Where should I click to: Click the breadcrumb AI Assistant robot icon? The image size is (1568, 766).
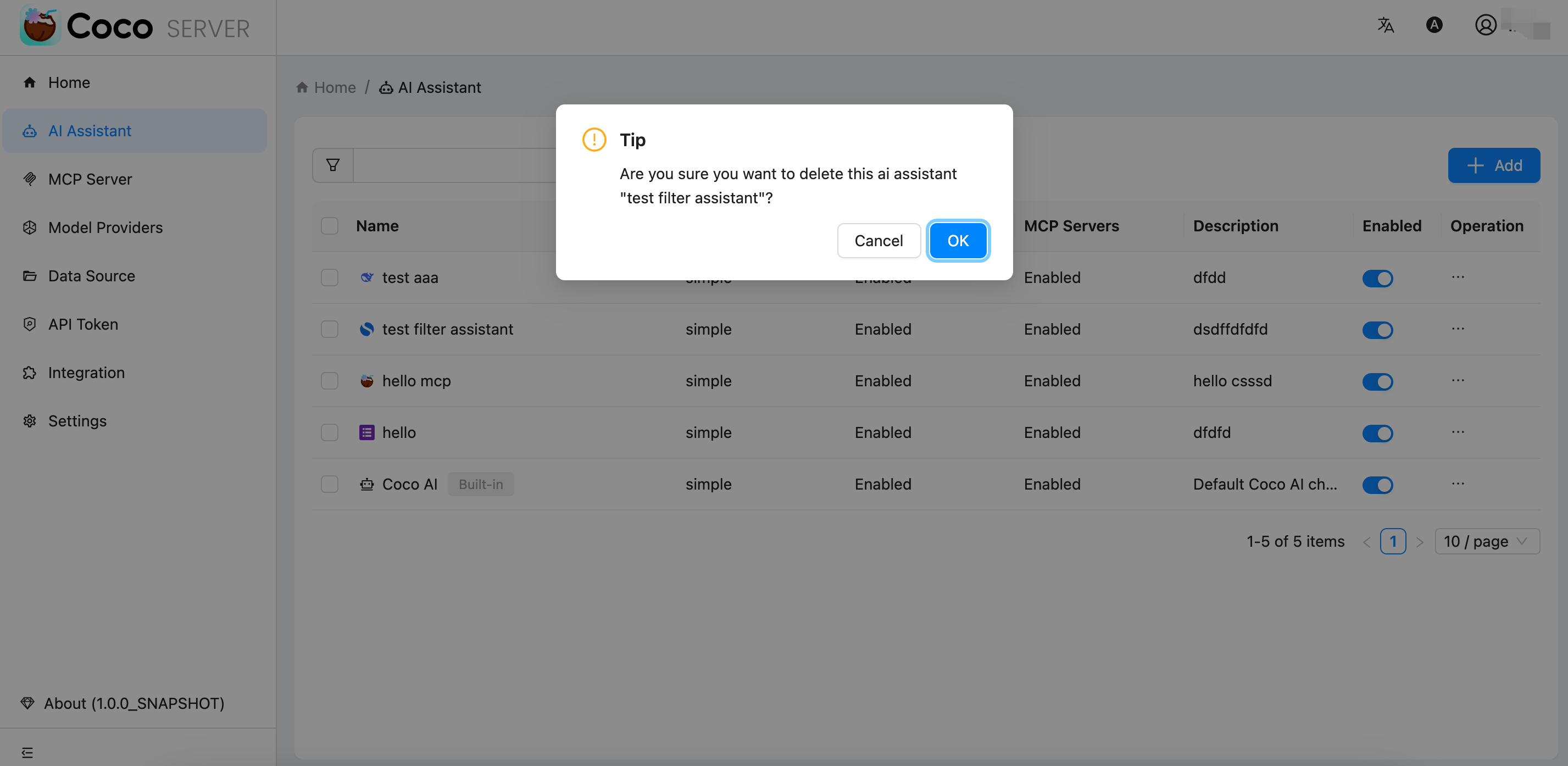coord(386,88)
